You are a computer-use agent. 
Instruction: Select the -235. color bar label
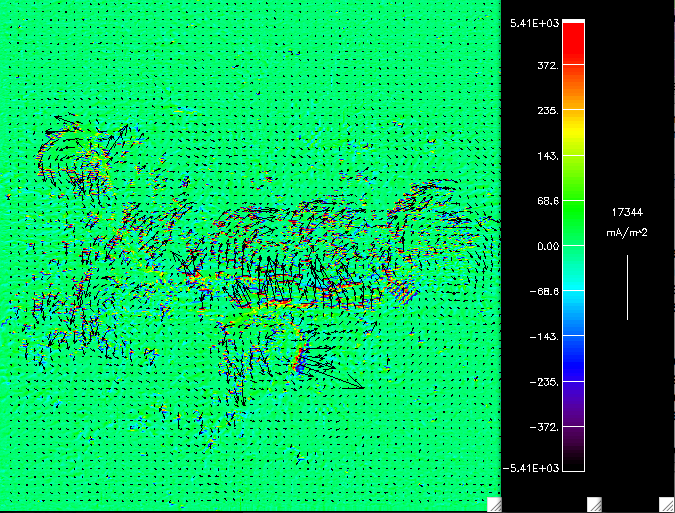click(x=545, y=382)
